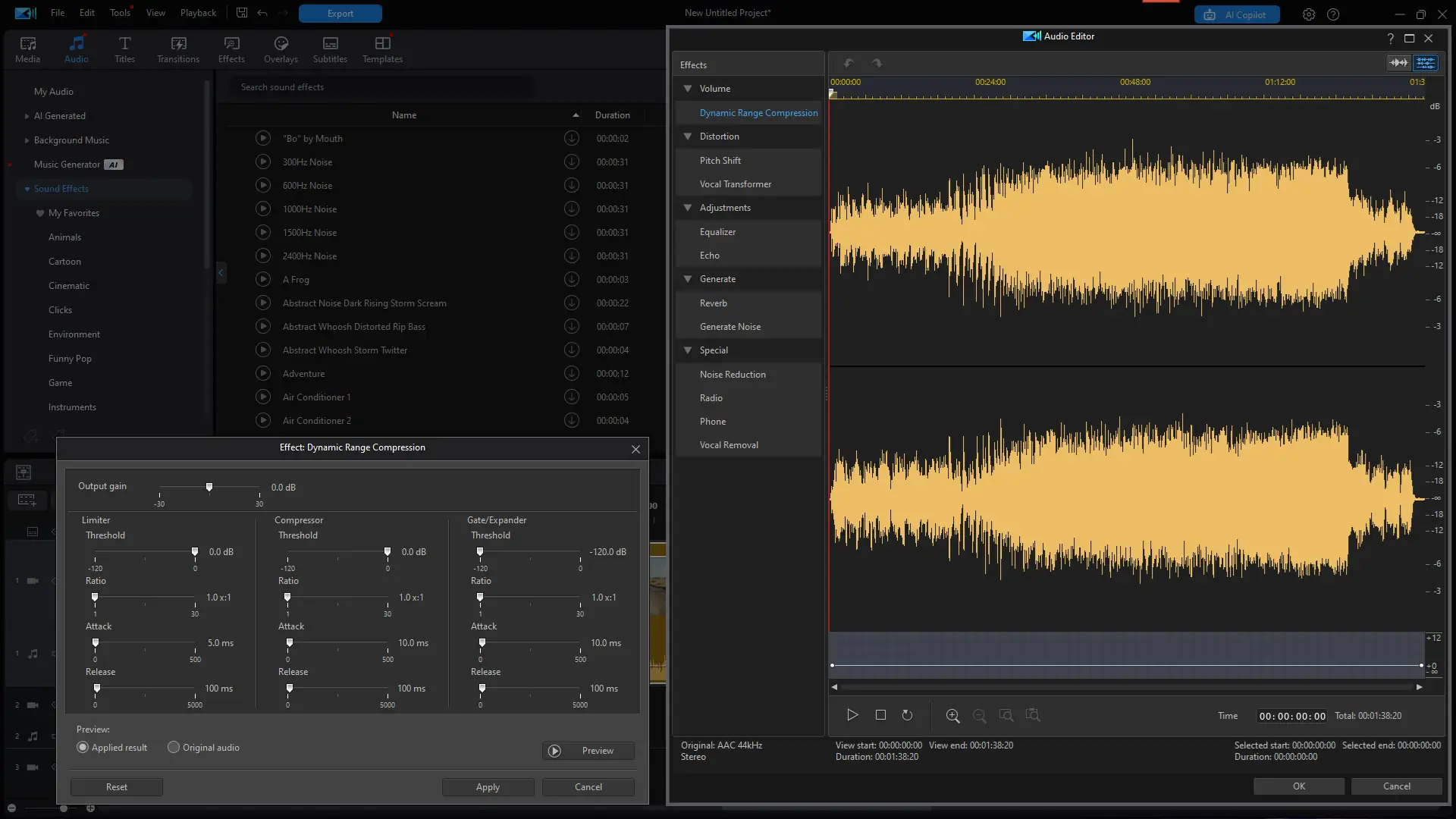Click the Output gain slider handle

(x=209, y=488)
